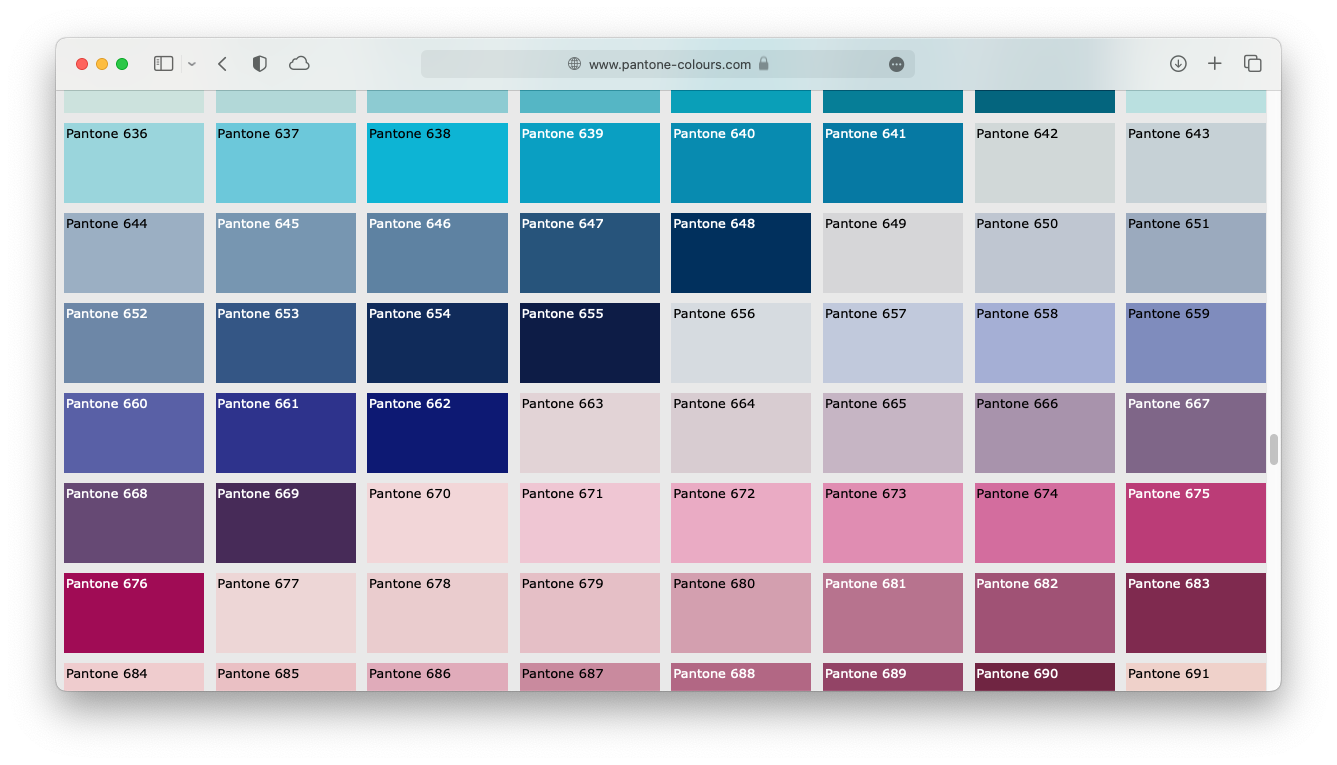Choose the Pantone 682 swatch

pos(1045,613)
